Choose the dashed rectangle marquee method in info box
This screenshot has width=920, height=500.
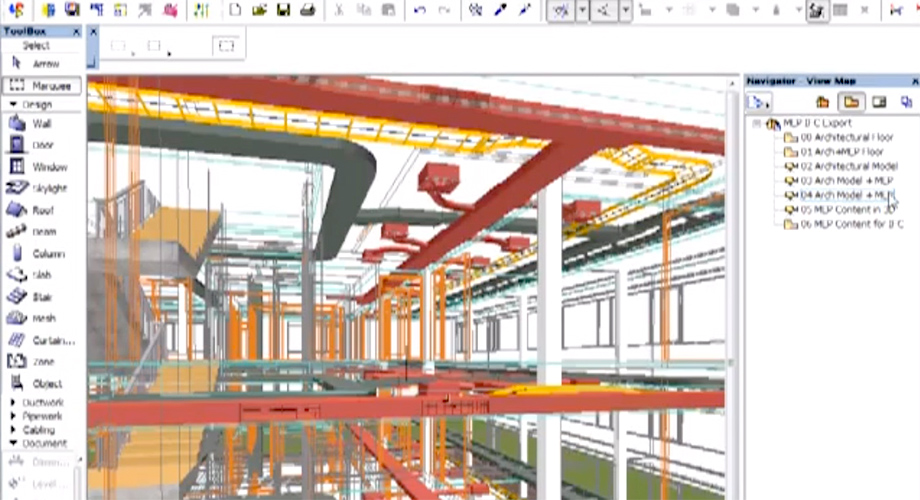(226, 46)
